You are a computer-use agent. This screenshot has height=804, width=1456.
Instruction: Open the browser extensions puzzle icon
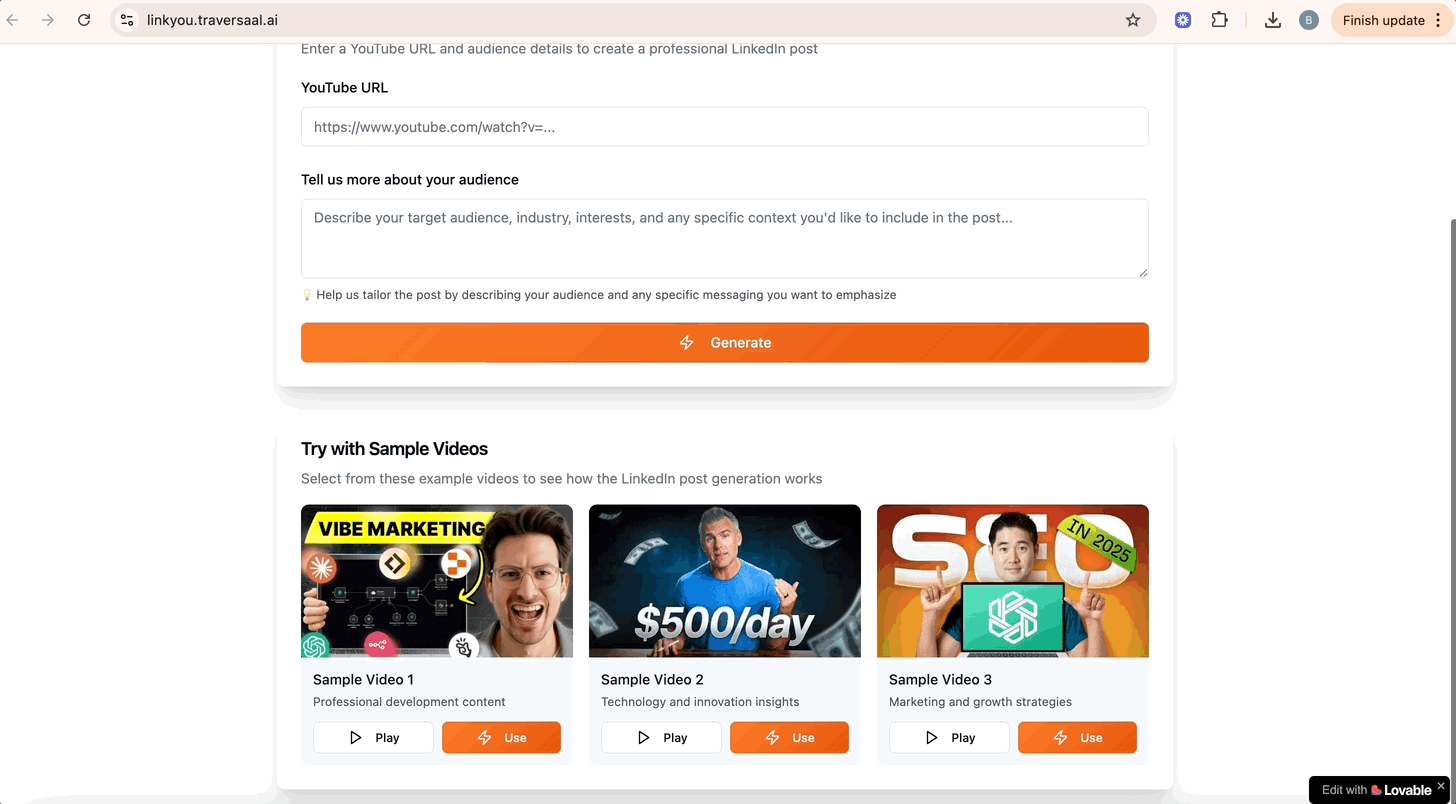pyautogui.click(x=1219, y=20)
